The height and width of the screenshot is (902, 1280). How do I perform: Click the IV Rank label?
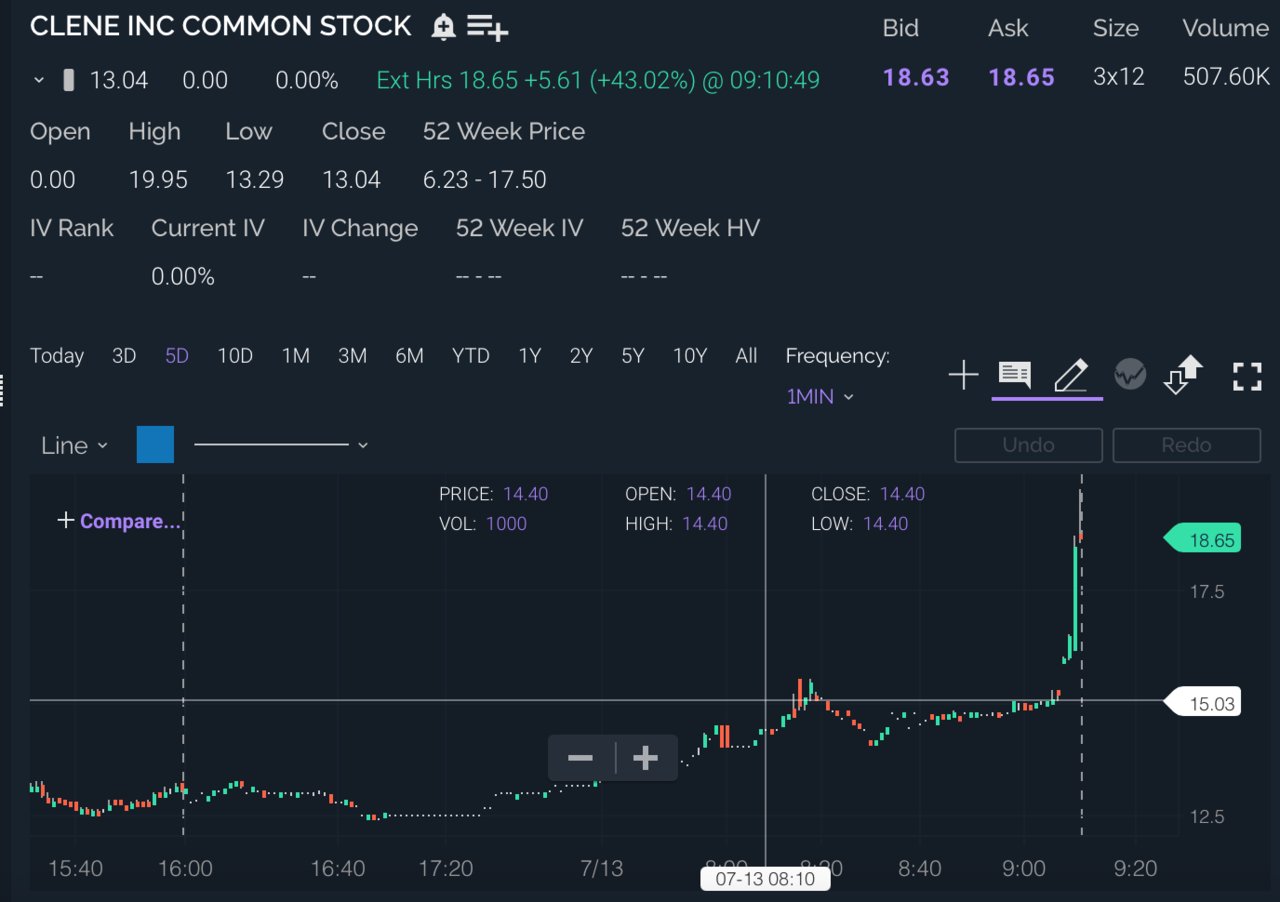[72, 228]
